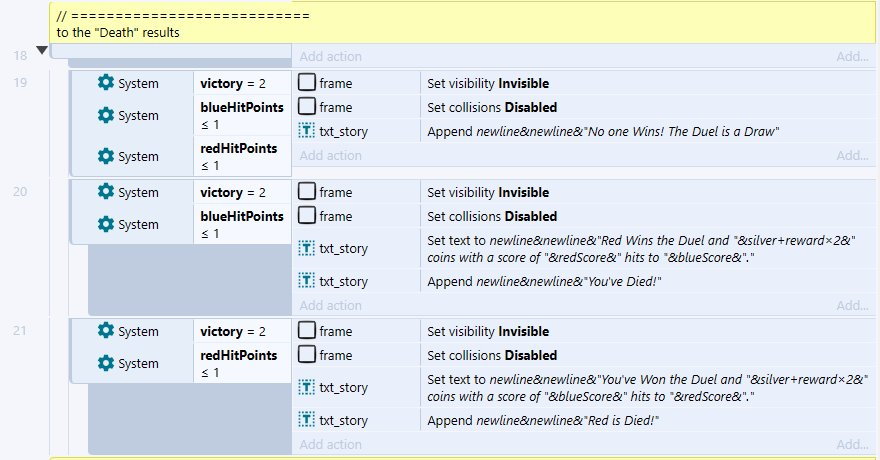Click frame icon for event 21 Set visibility
The height and width of the screenshot is (460, 880).
click(307, 331)
